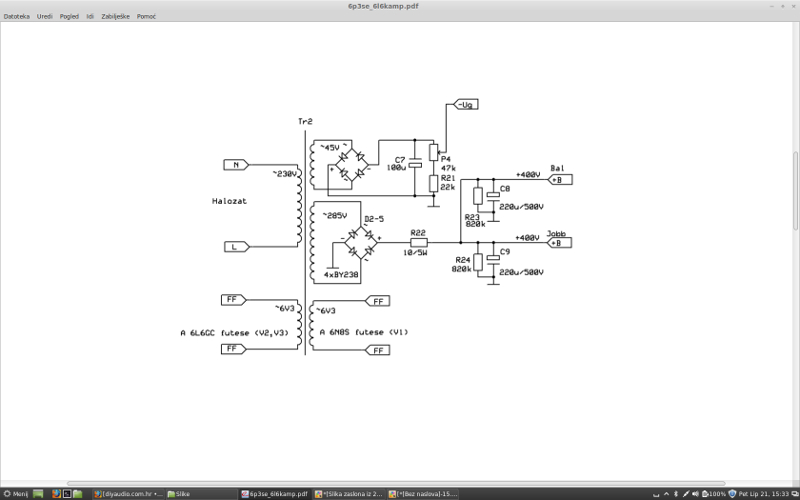Open the Pogled menu
Viewport: 800px width, 500px height.
click(69, 17)
